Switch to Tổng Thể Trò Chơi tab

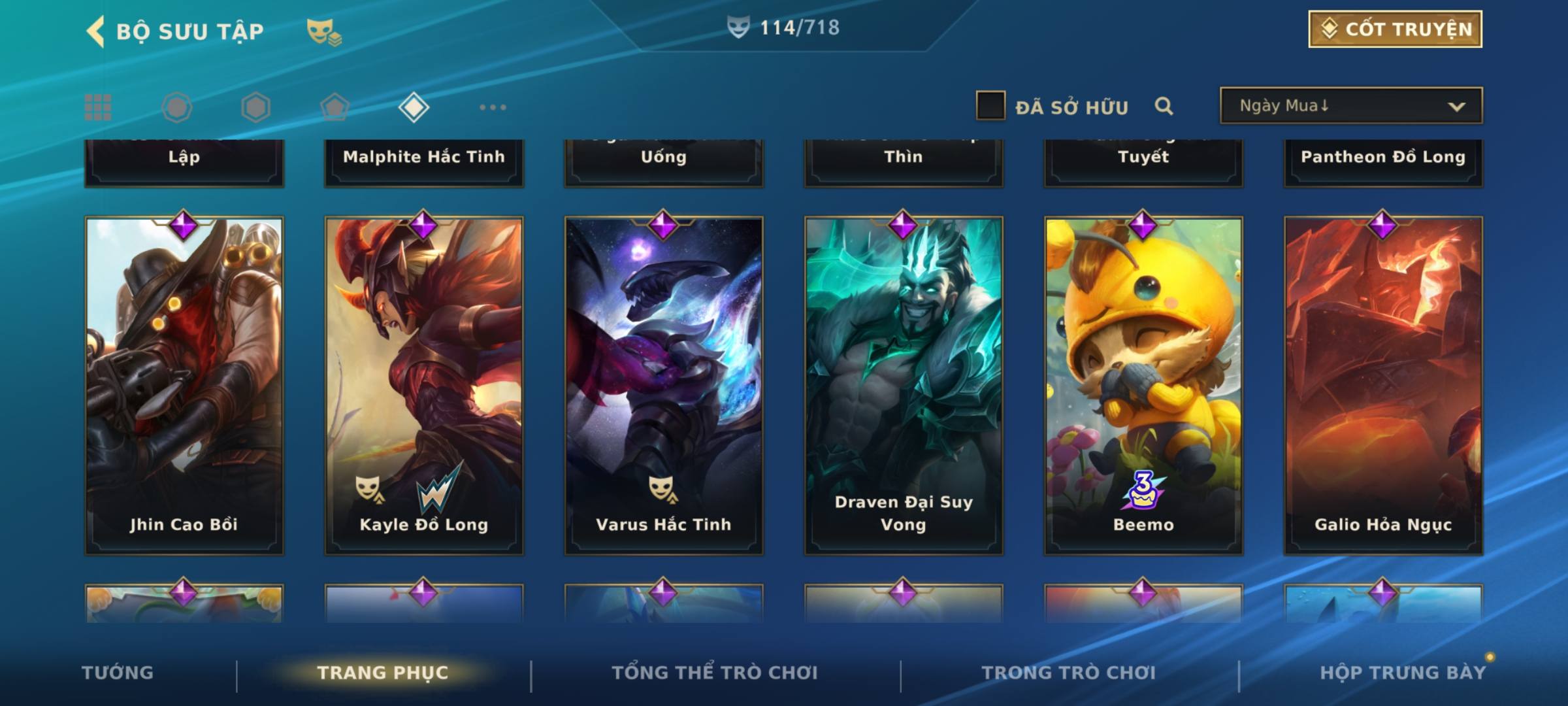(715, 673)
